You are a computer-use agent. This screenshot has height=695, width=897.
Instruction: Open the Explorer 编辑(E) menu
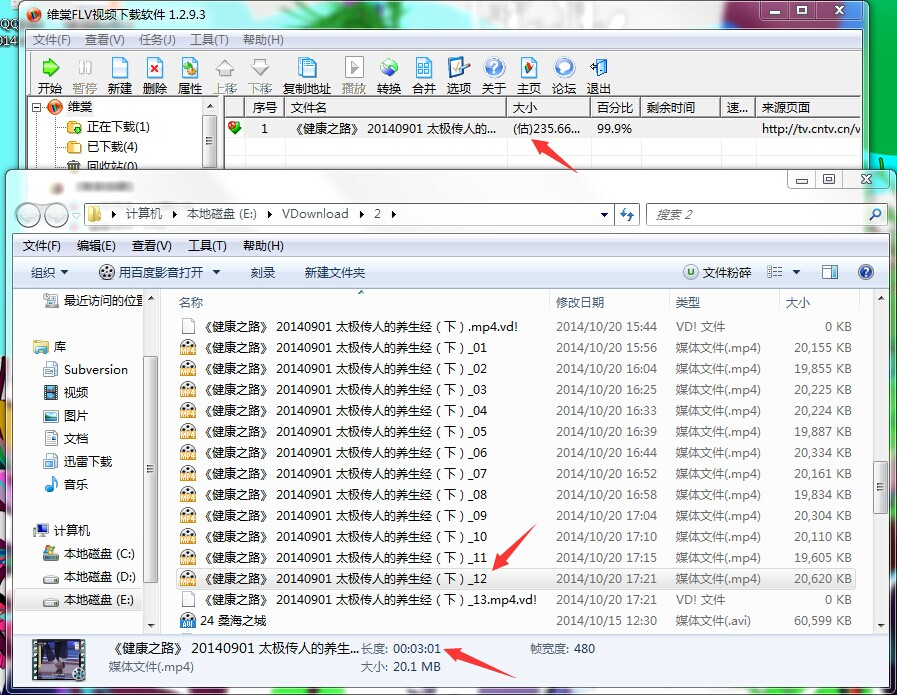(96, 246)
